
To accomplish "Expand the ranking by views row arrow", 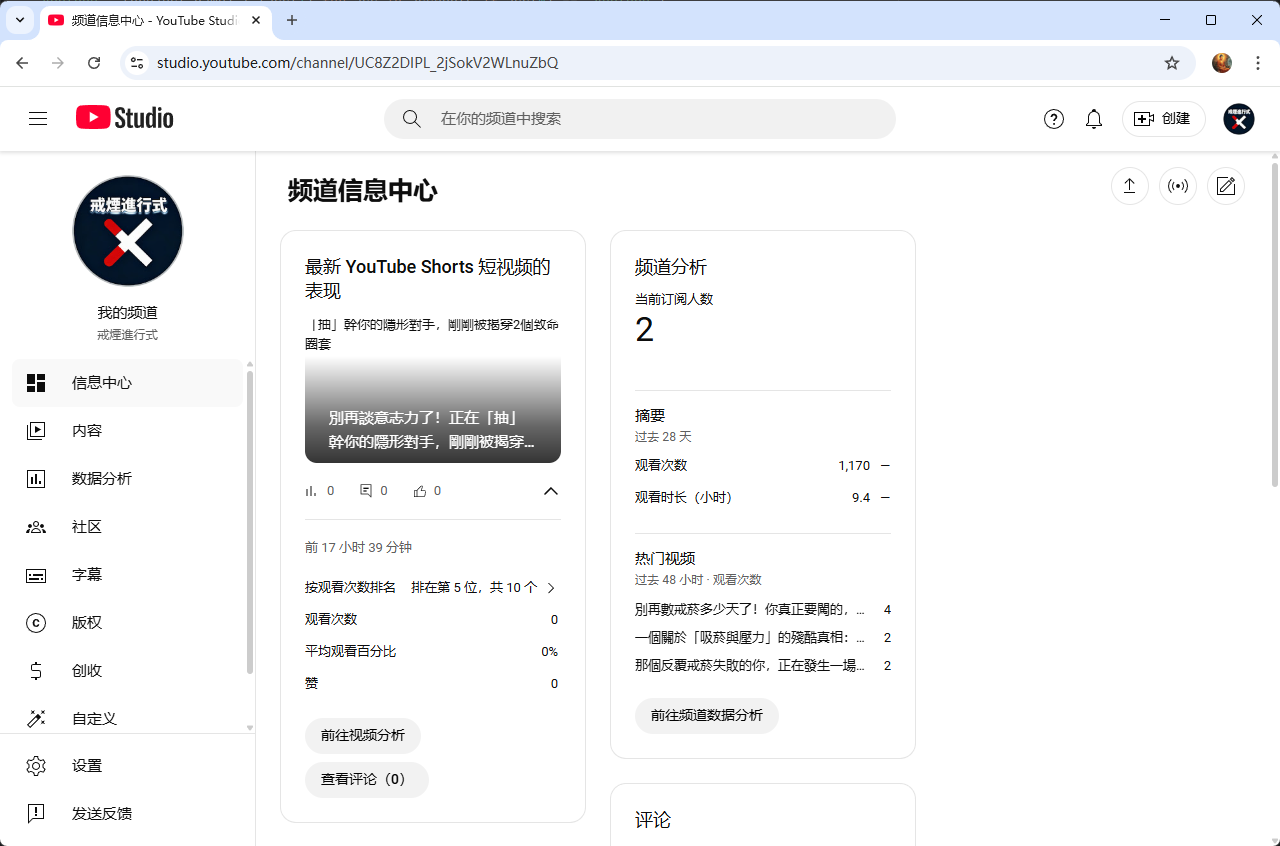I will (551, 588).
